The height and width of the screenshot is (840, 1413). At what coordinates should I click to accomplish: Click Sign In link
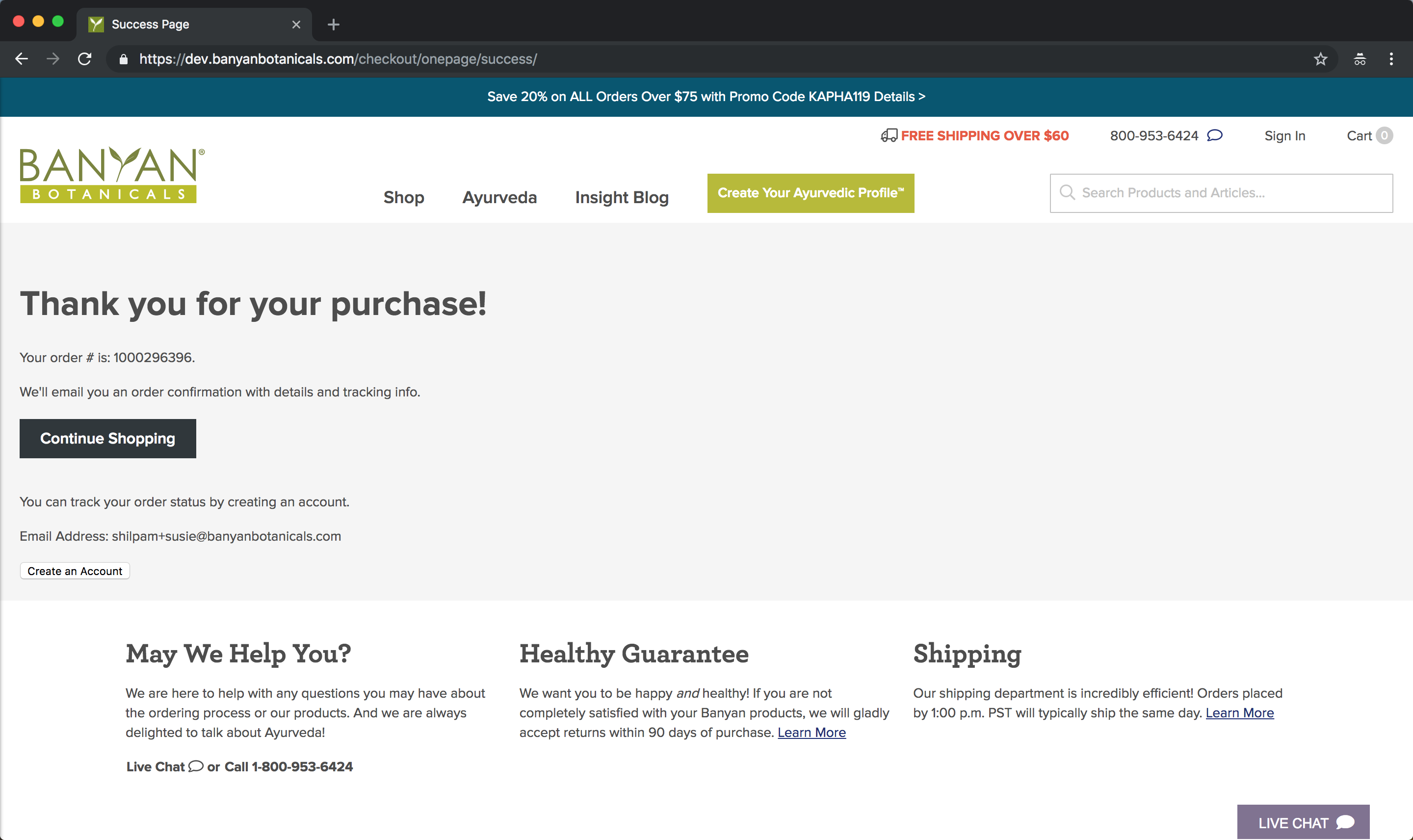(1284, 136)
